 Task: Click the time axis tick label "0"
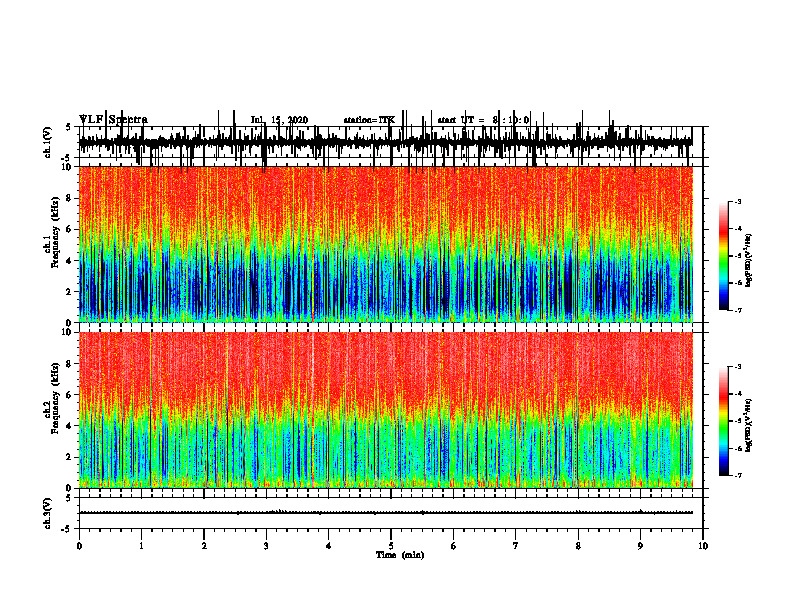[x=79, y=546]
